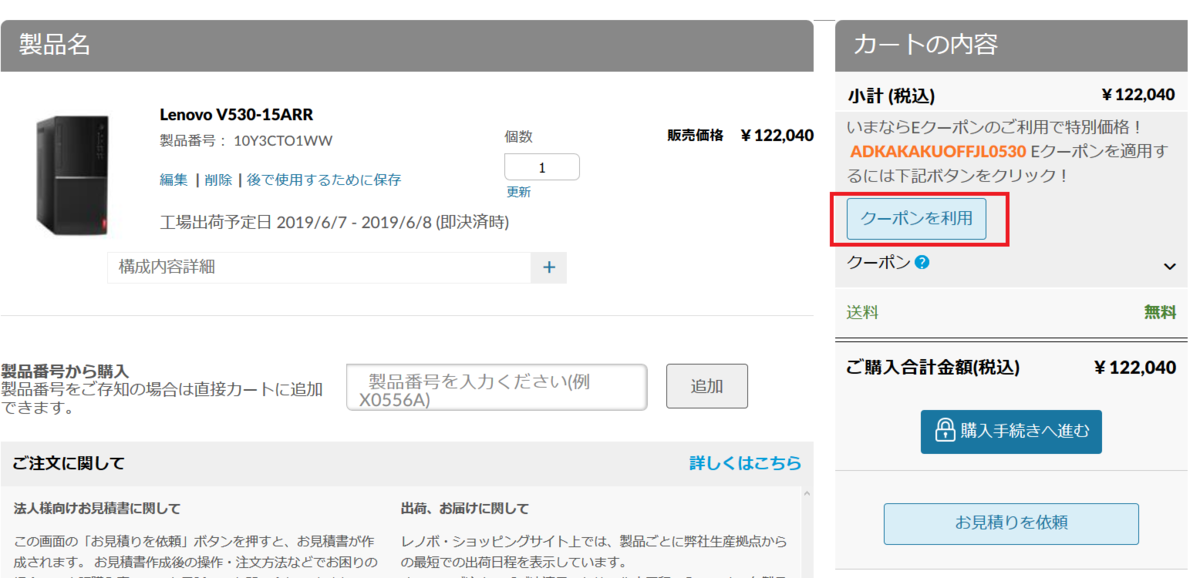Request a quote via お見積りを依頼

tap(1011, 523)
